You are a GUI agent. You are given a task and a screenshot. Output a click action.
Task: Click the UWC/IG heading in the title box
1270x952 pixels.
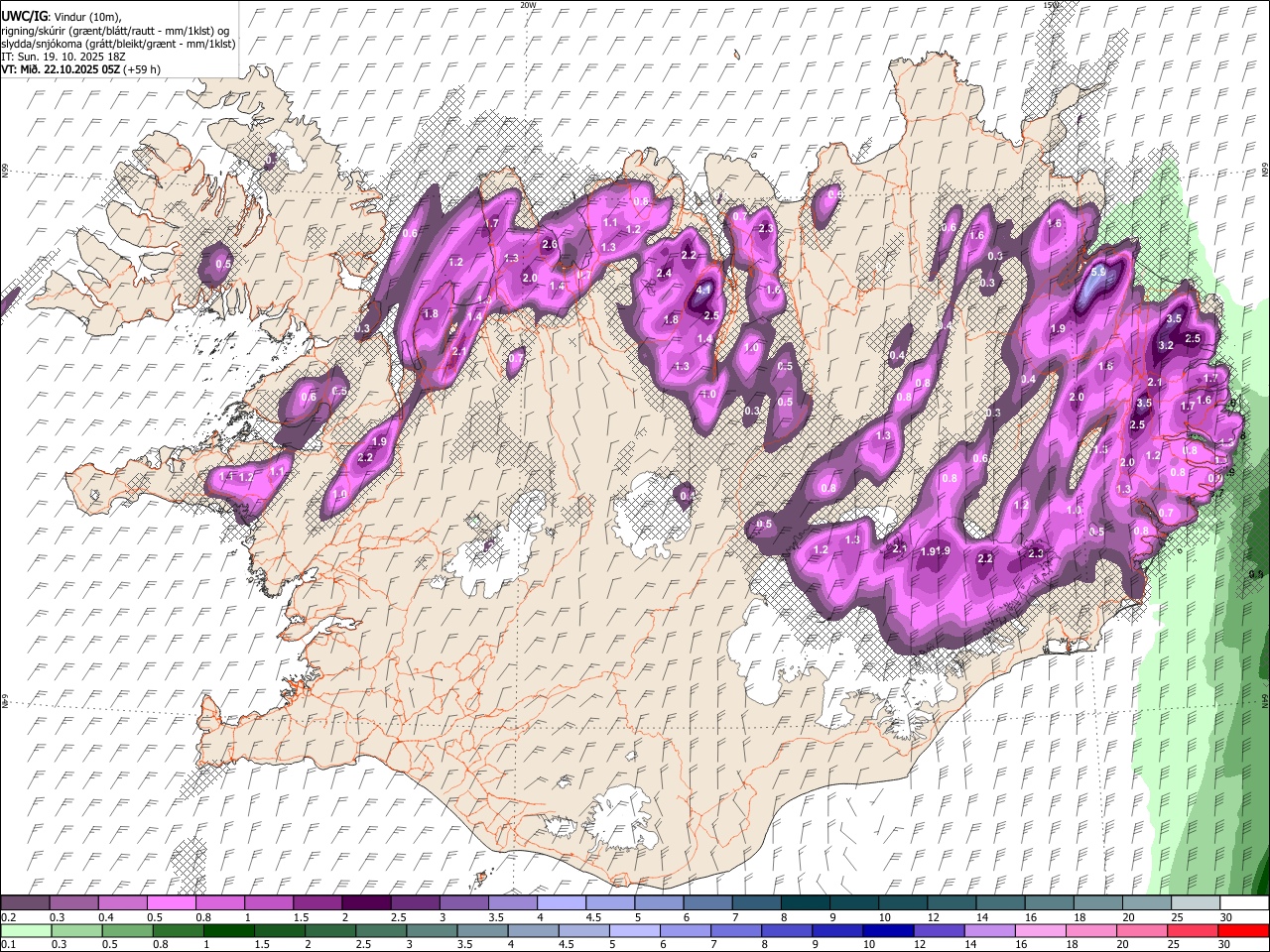[23, 17]
